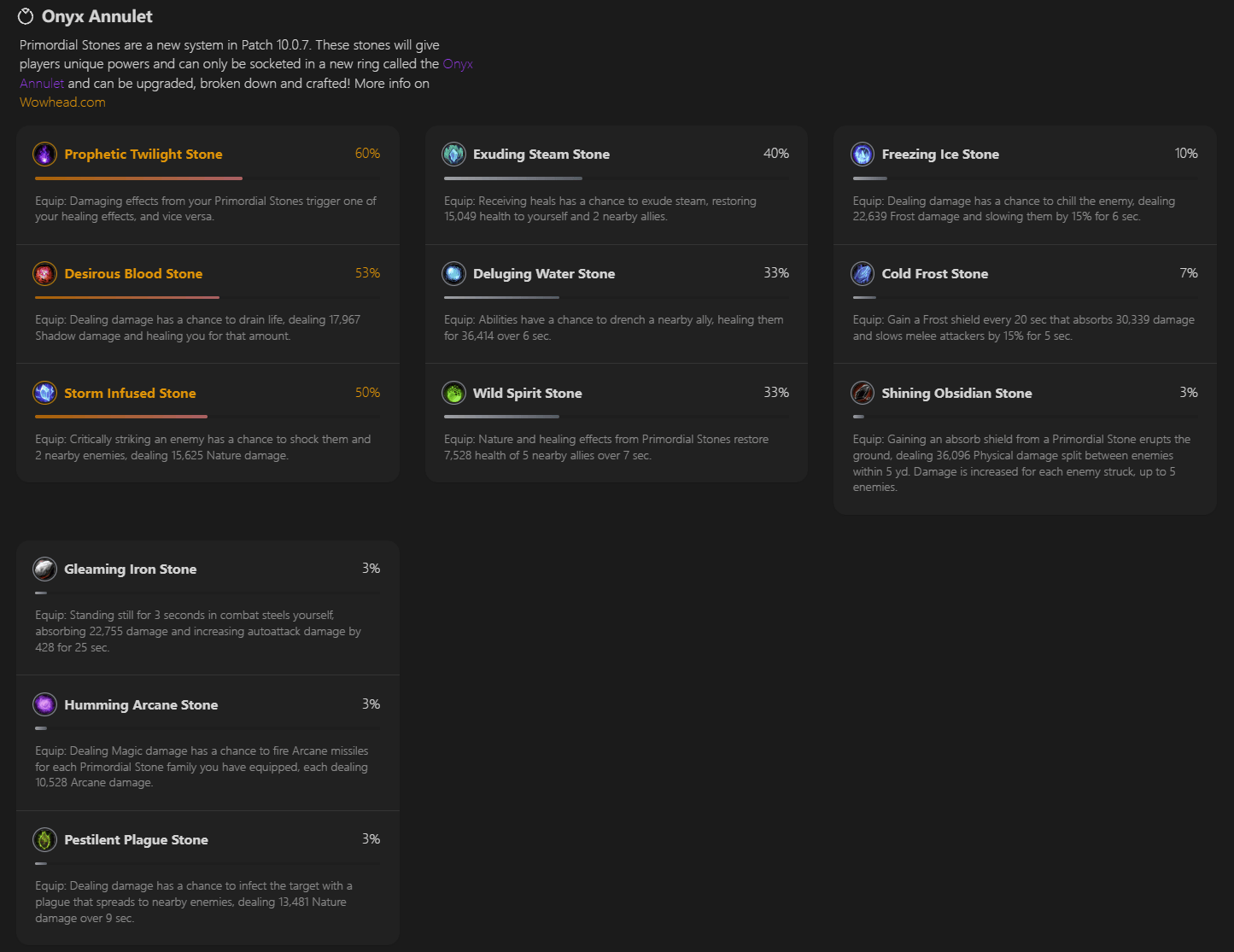Click the 33% value for Deluging Water Stone
Screen dimensions: 1234x952
776,273
